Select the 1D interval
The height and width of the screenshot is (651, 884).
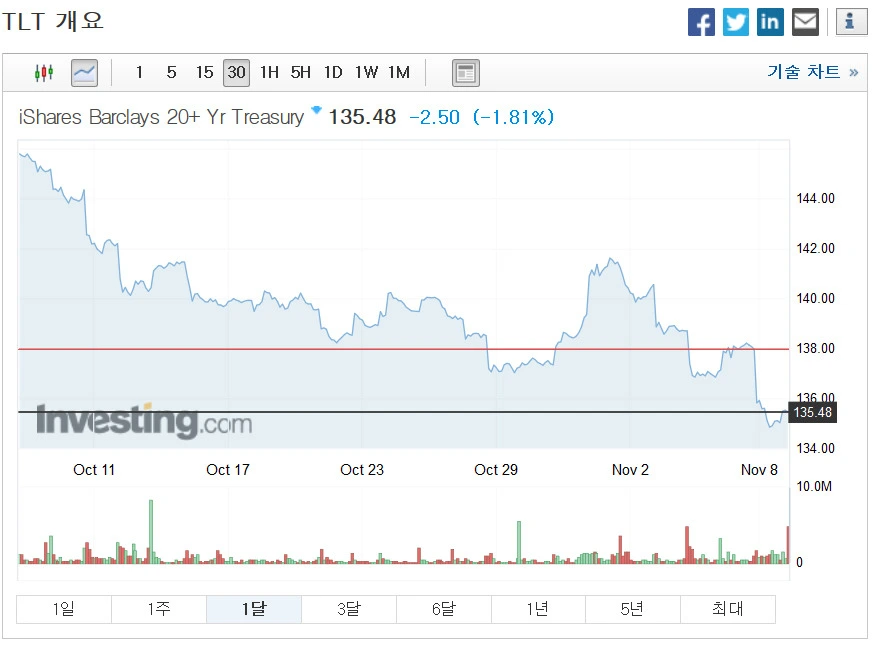click(333, 73)
